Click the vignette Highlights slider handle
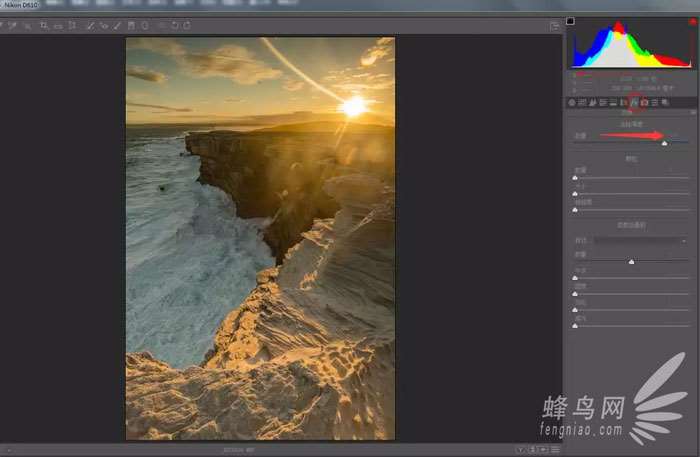Viewport: 700px width, 457px height. [575, 326]
